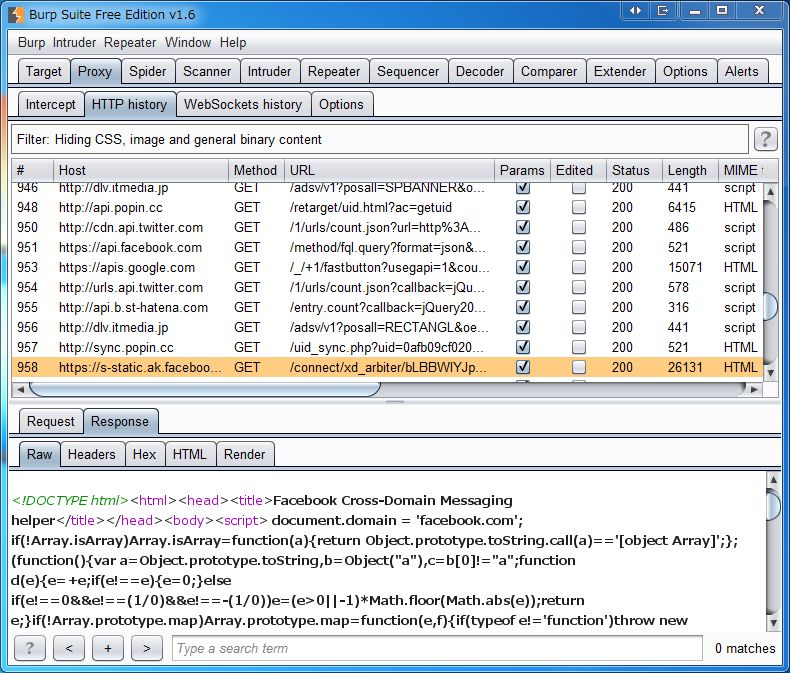790x673 pixels.
Task: Toggle Edited checkbox for row 954
Action: pyautogui.click(x=579, y=287)
